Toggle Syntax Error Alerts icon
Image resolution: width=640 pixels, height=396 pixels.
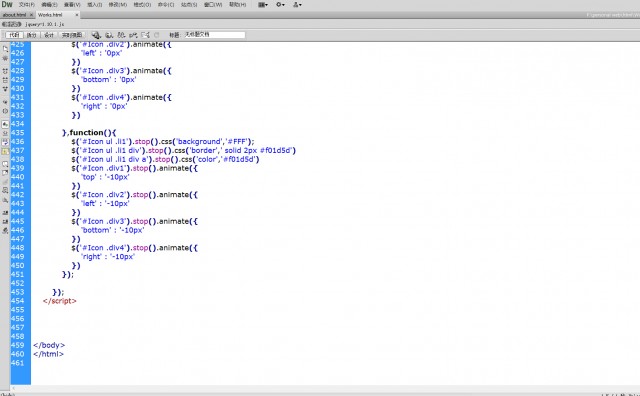[5, 151]
